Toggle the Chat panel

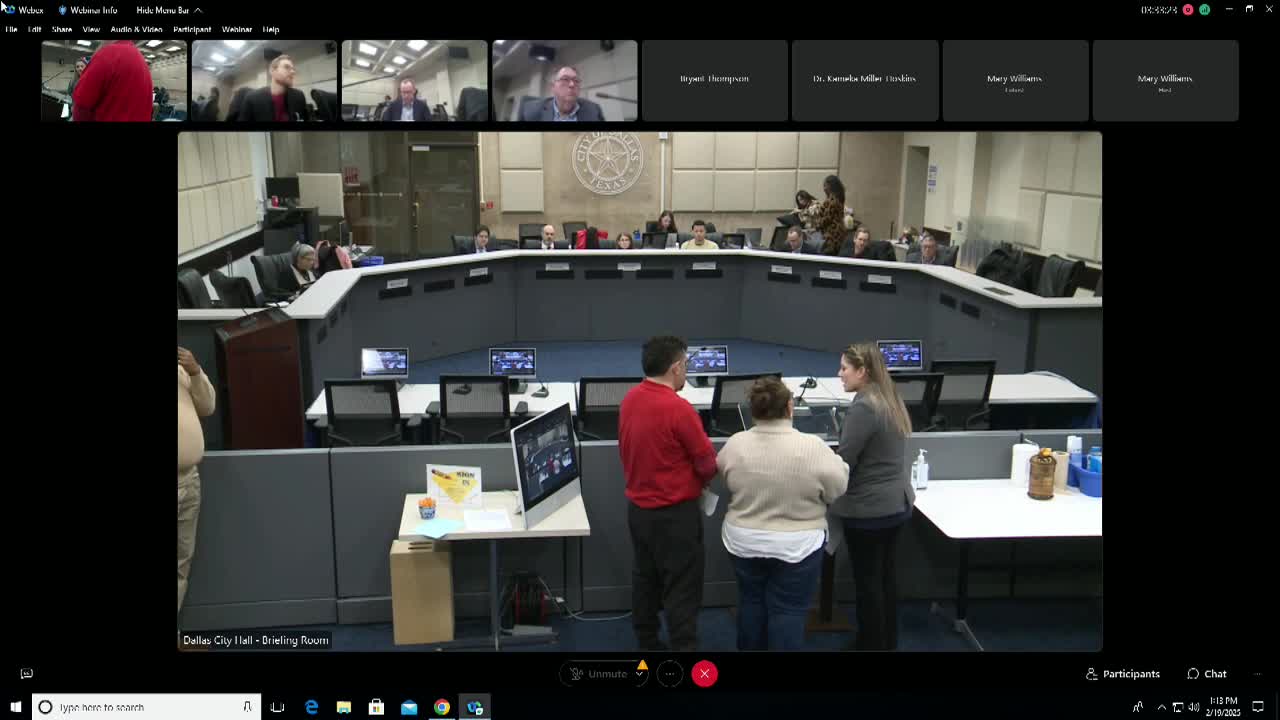1206,674
